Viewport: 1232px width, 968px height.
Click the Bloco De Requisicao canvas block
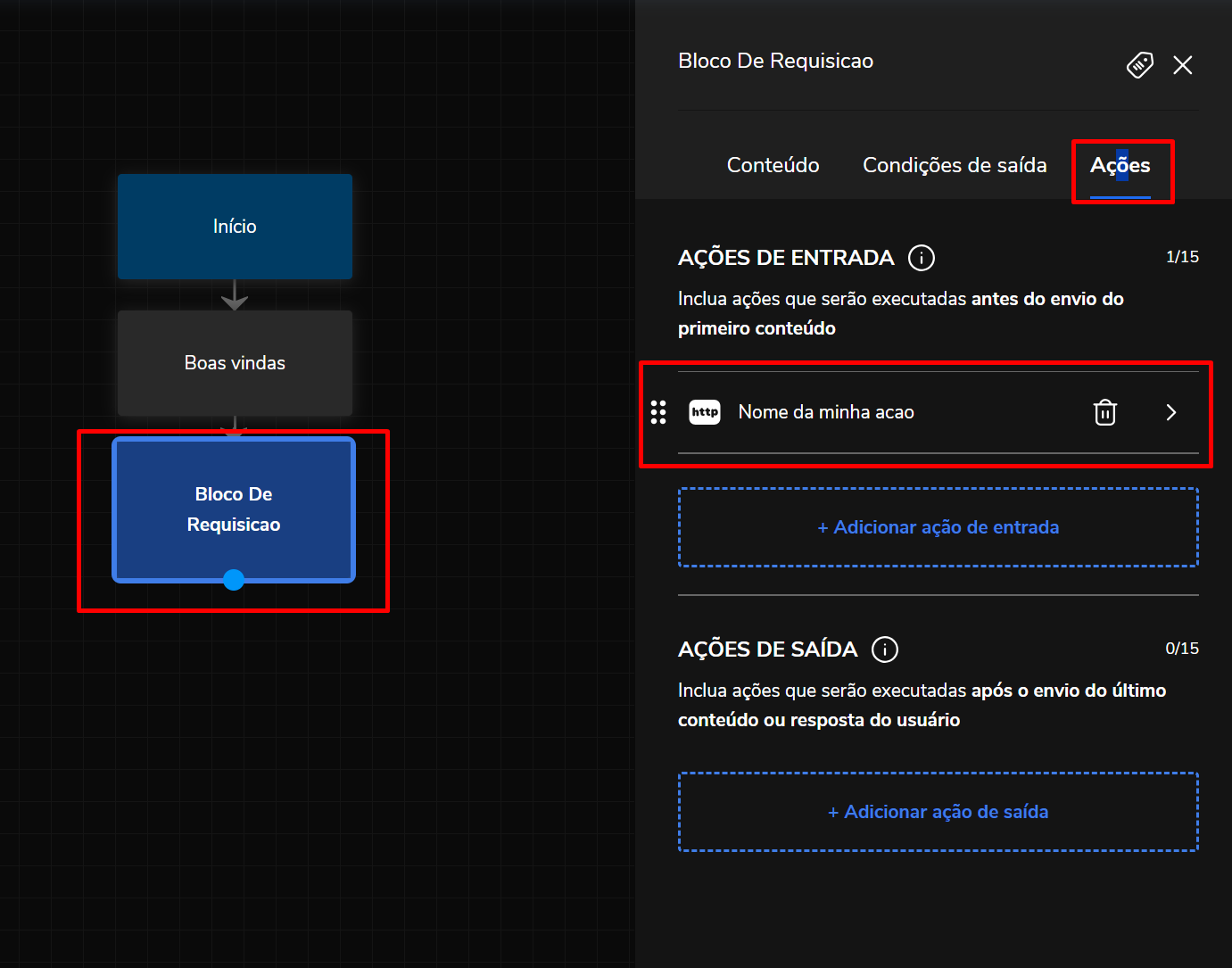tap(234, 509)
